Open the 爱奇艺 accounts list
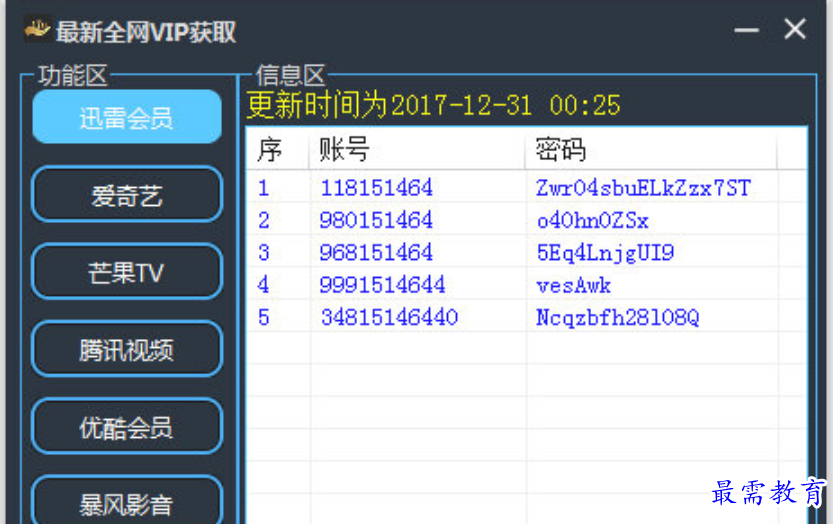The image size is (833, 524). pyautogui.click(x=127, y=194)
